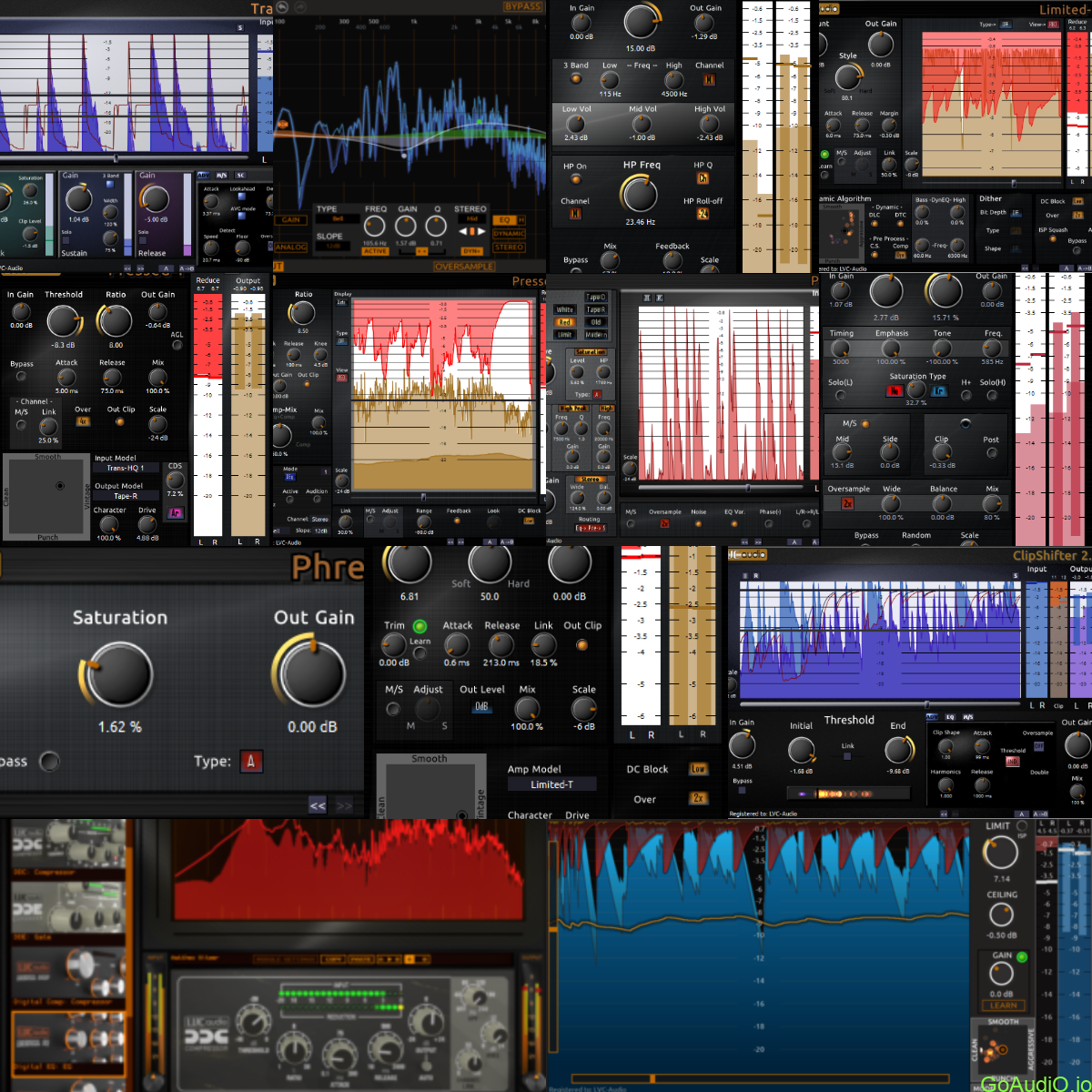
Task: Click the DC Block Low icon
Action: pos(699,769)
